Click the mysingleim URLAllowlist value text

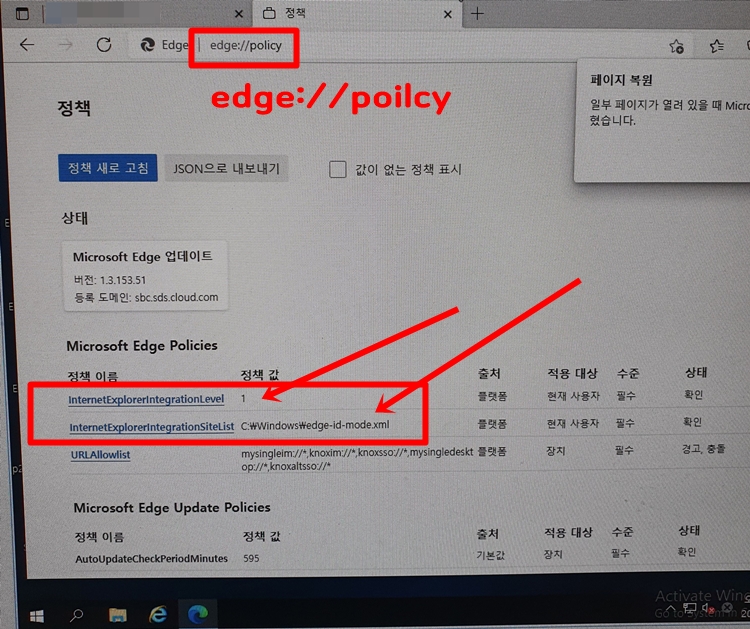[x=357, y=459]
